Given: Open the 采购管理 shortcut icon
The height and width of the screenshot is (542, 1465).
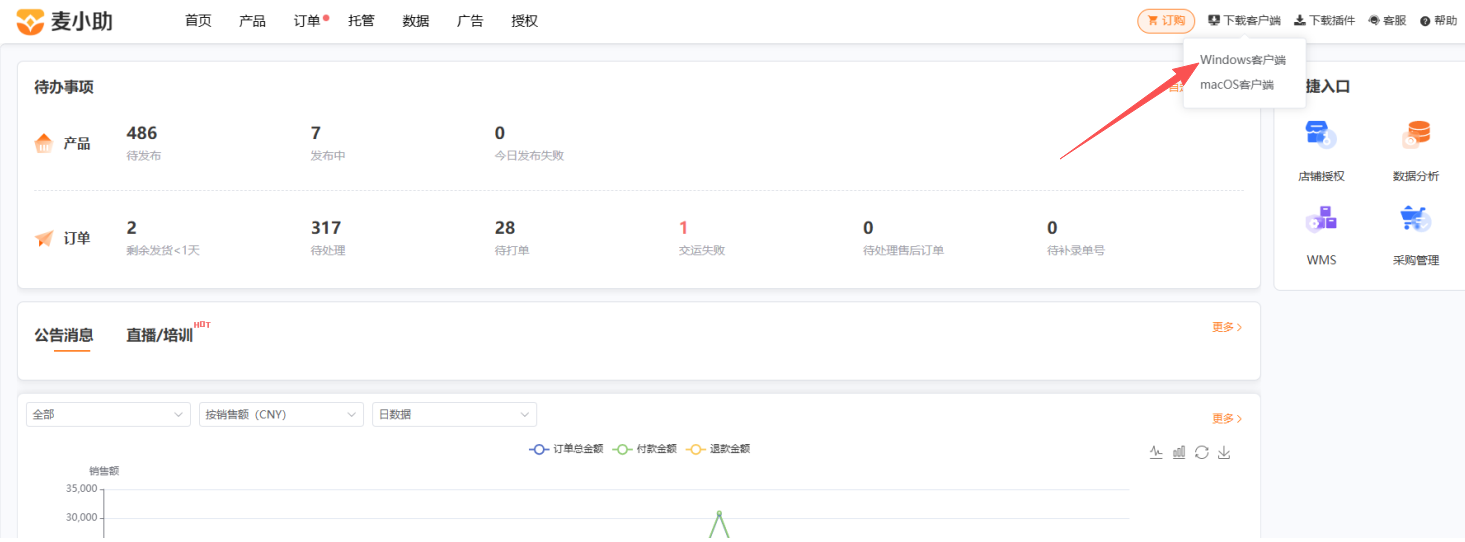Looking at the screenshot, I should pos(1415,219).
